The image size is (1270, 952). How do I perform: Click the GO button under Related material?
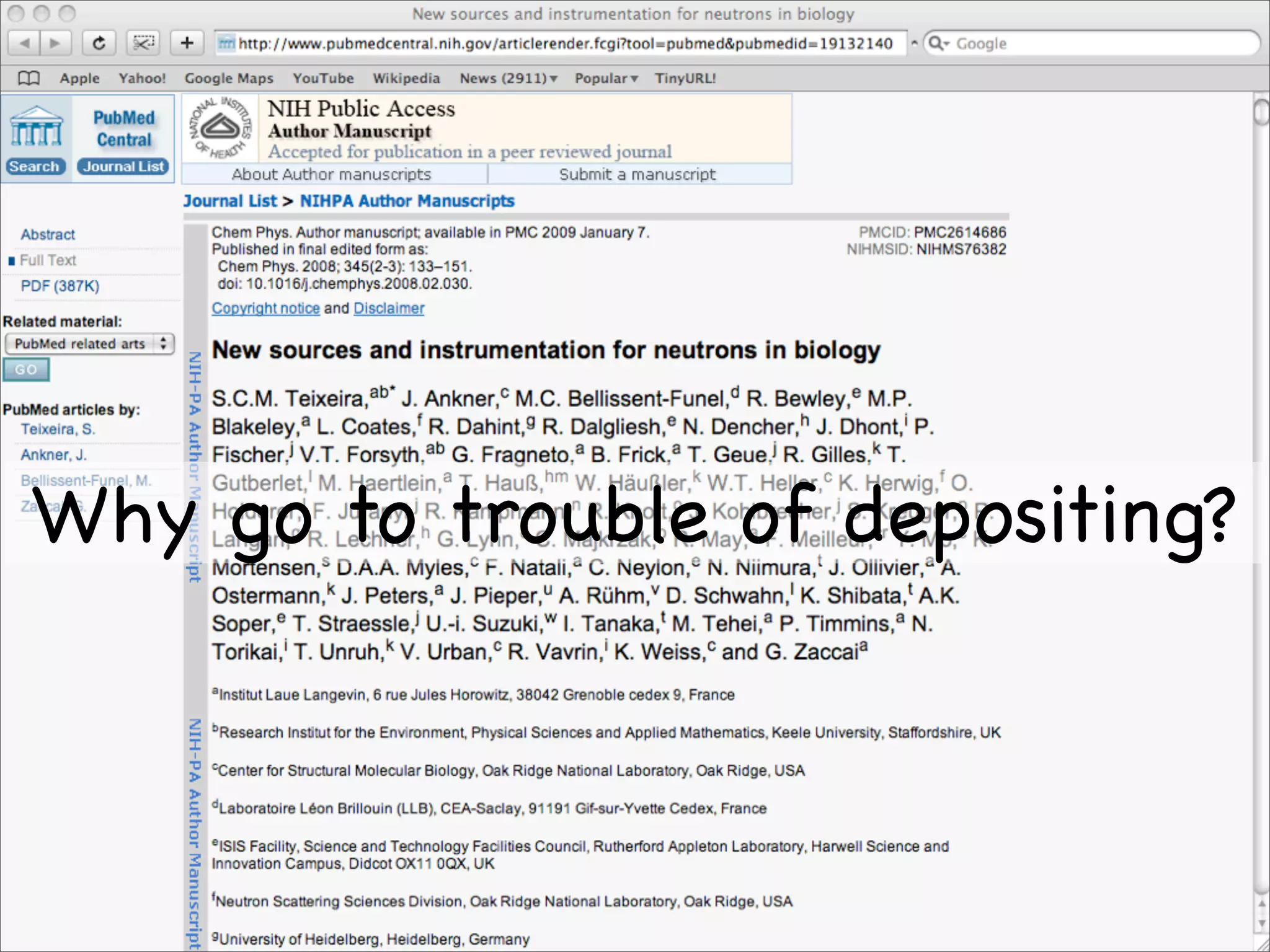pyautogui.click(x=26, y=369)
